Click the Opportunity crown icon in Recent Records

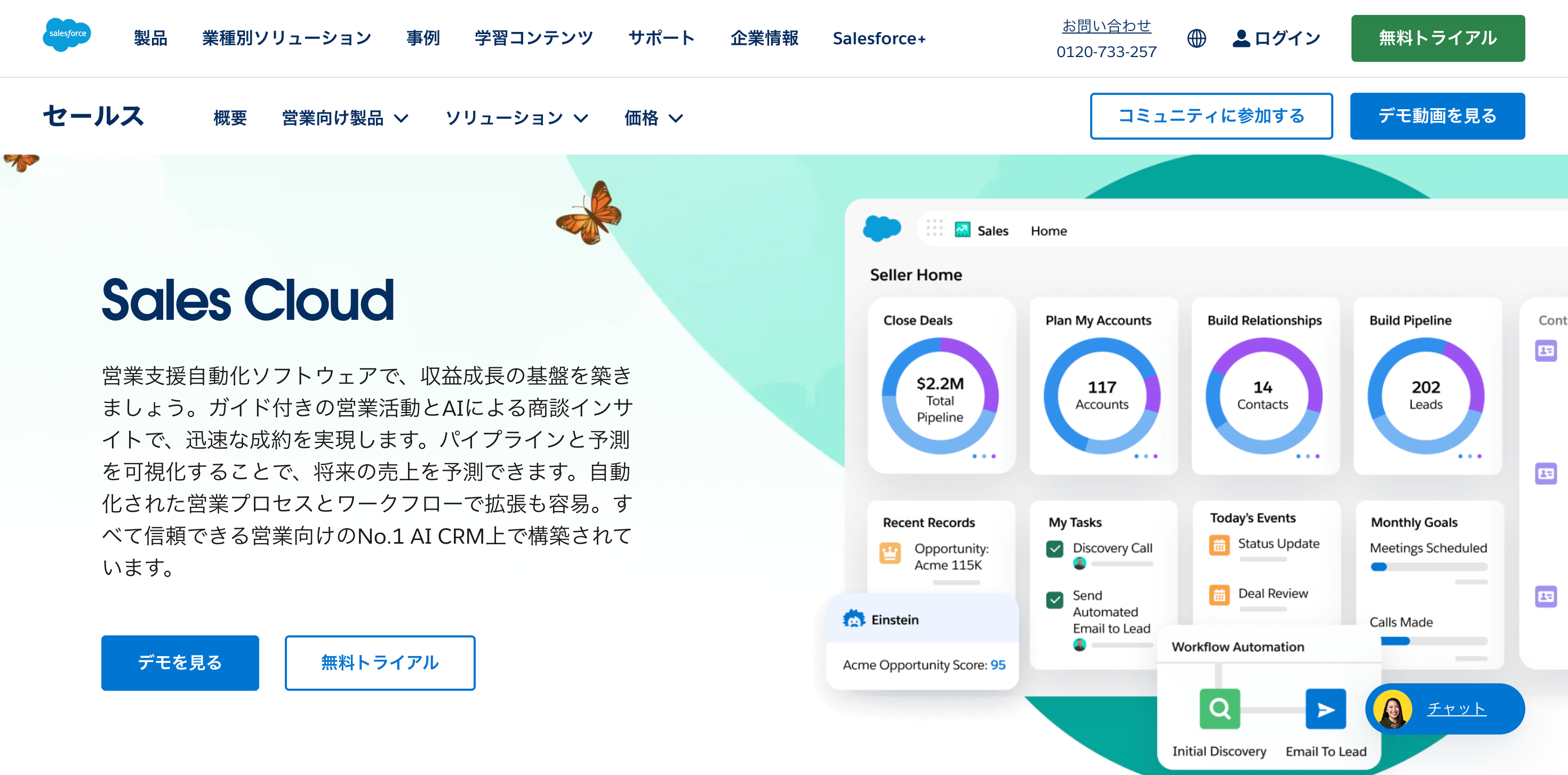(890, 553)
